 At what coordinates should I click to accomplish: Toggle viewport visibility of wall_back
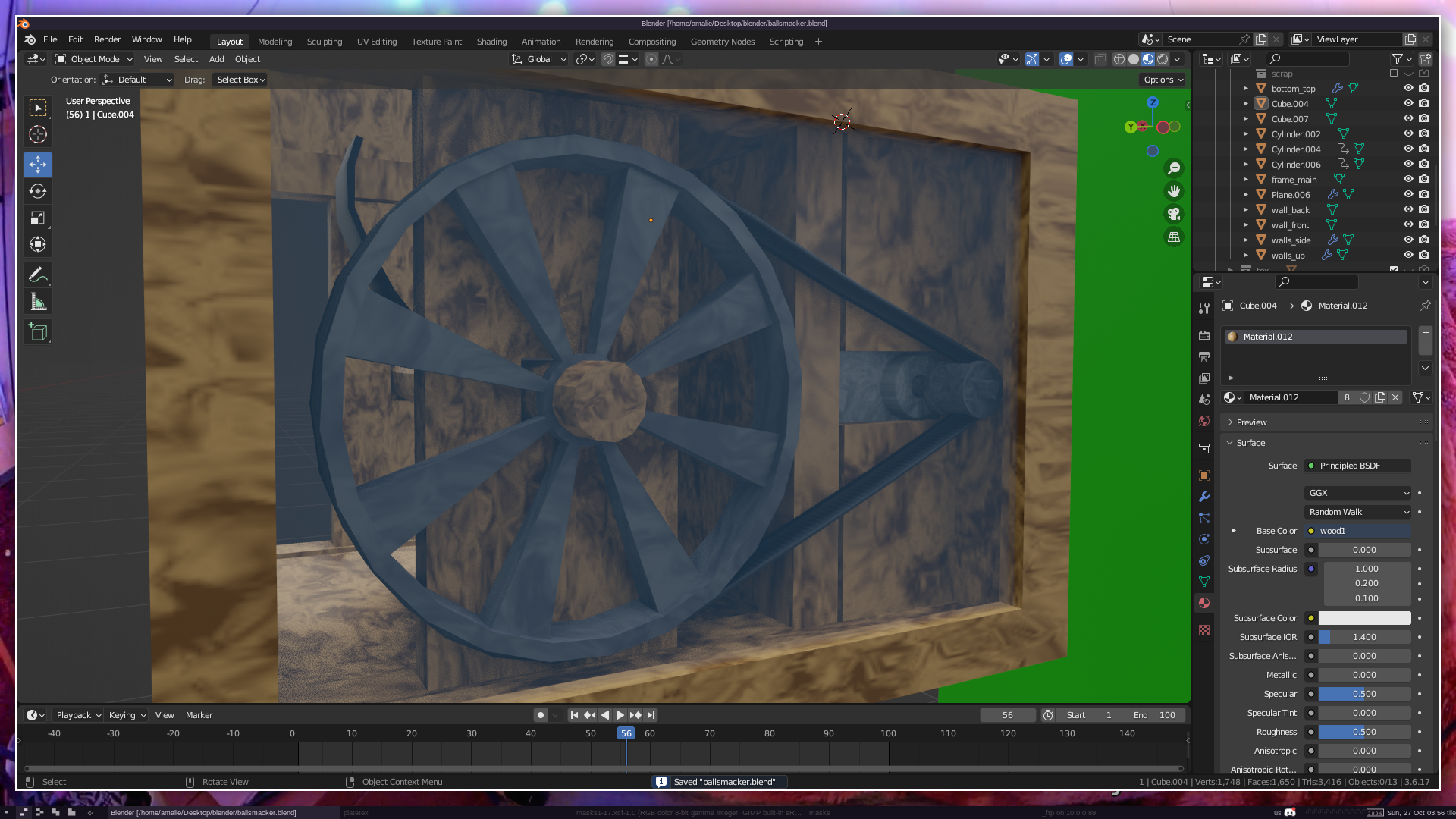[x=1408, y=210]
